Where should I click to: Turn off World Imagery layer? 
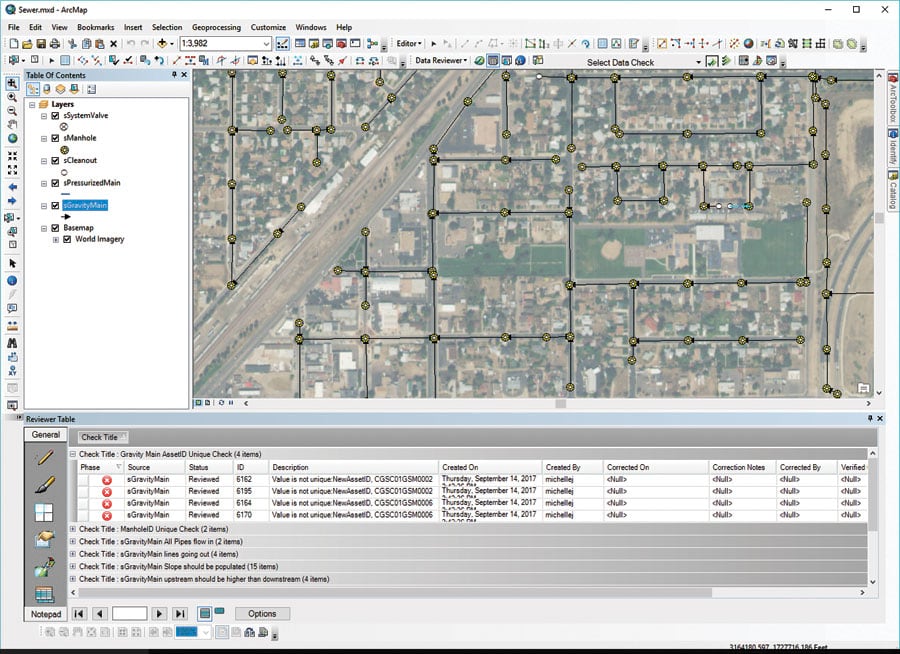pyautogui.click(x=67, y=239)
